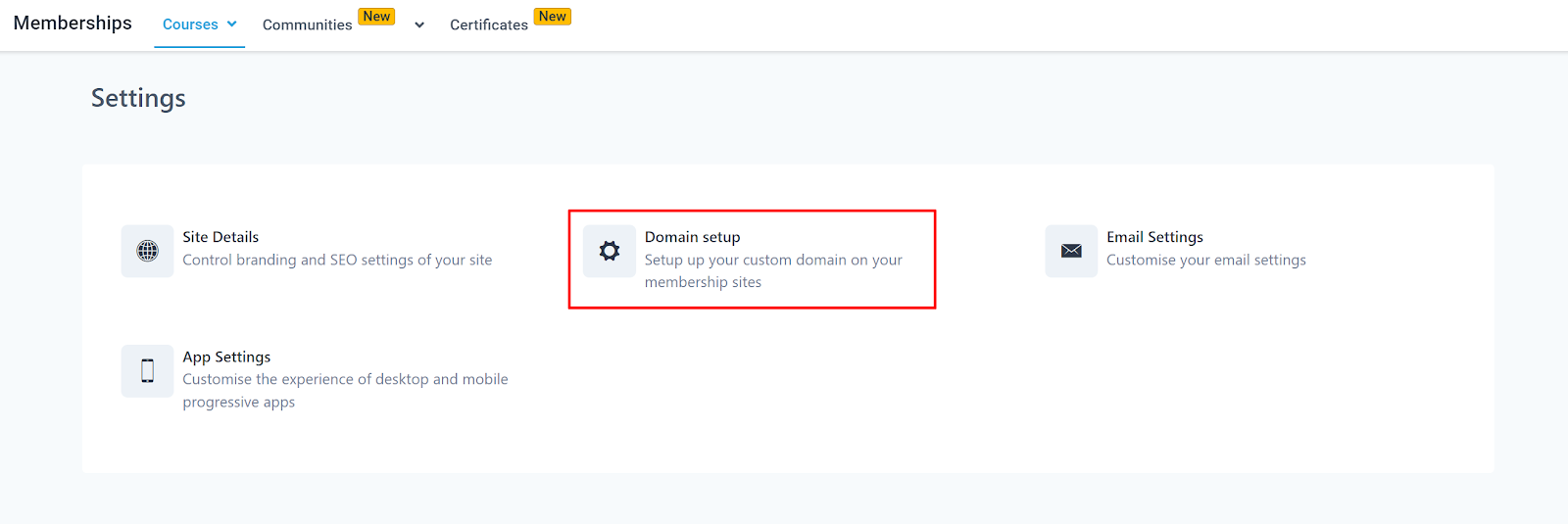Click the Site Details globe icon
The image size is (1568, 524).
pos(147,251)
